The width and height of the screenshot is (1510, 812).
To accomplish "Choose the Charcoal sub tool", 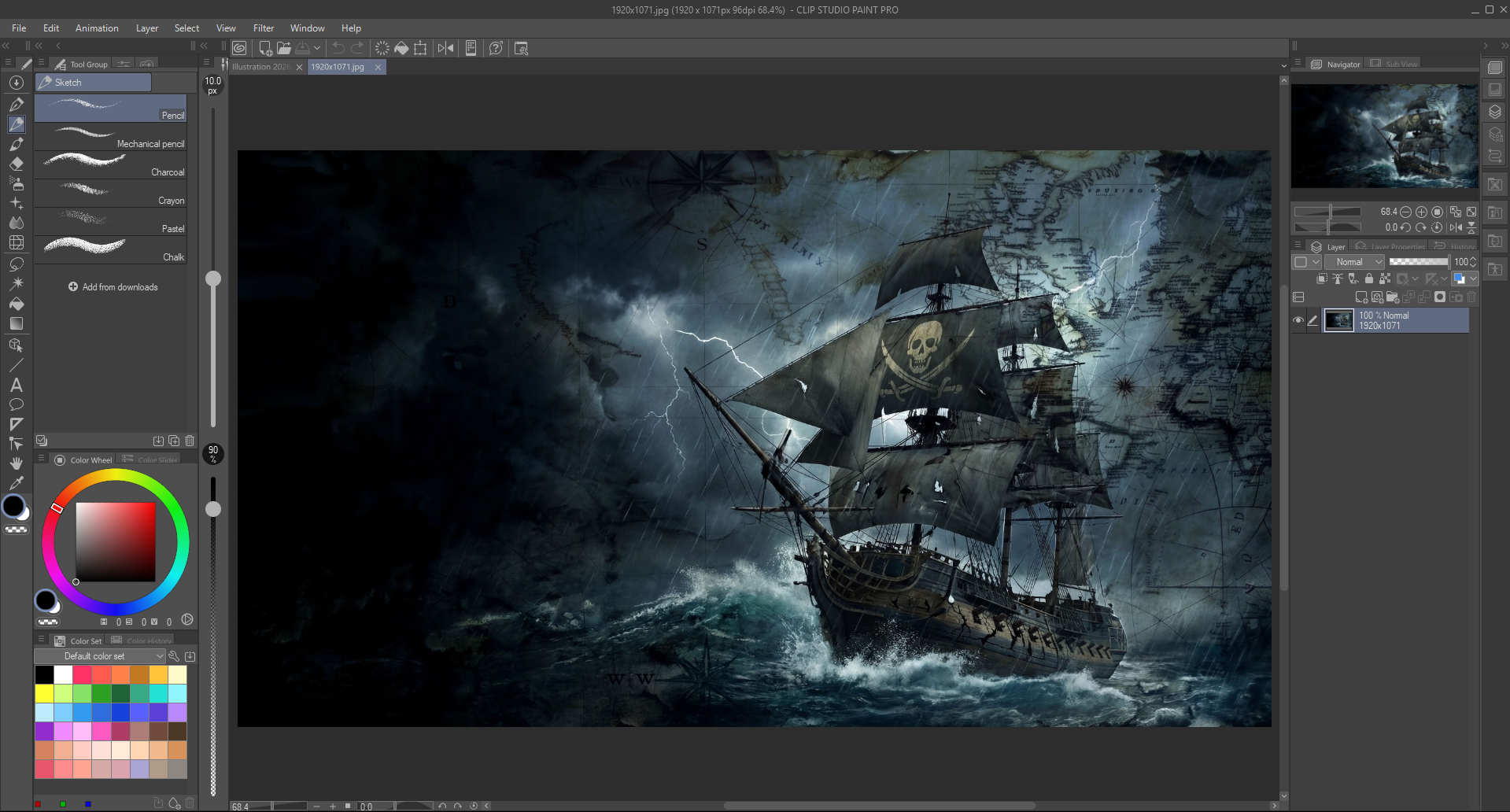I will [111, 165].
